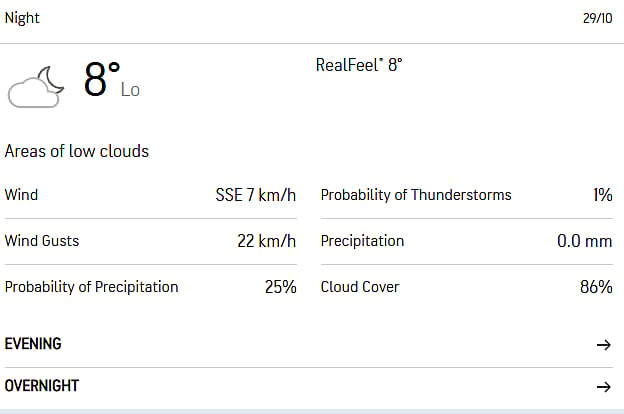Select the 0.0 mm precipitation value
Screen dimensions: 624x414
[584, 241]
